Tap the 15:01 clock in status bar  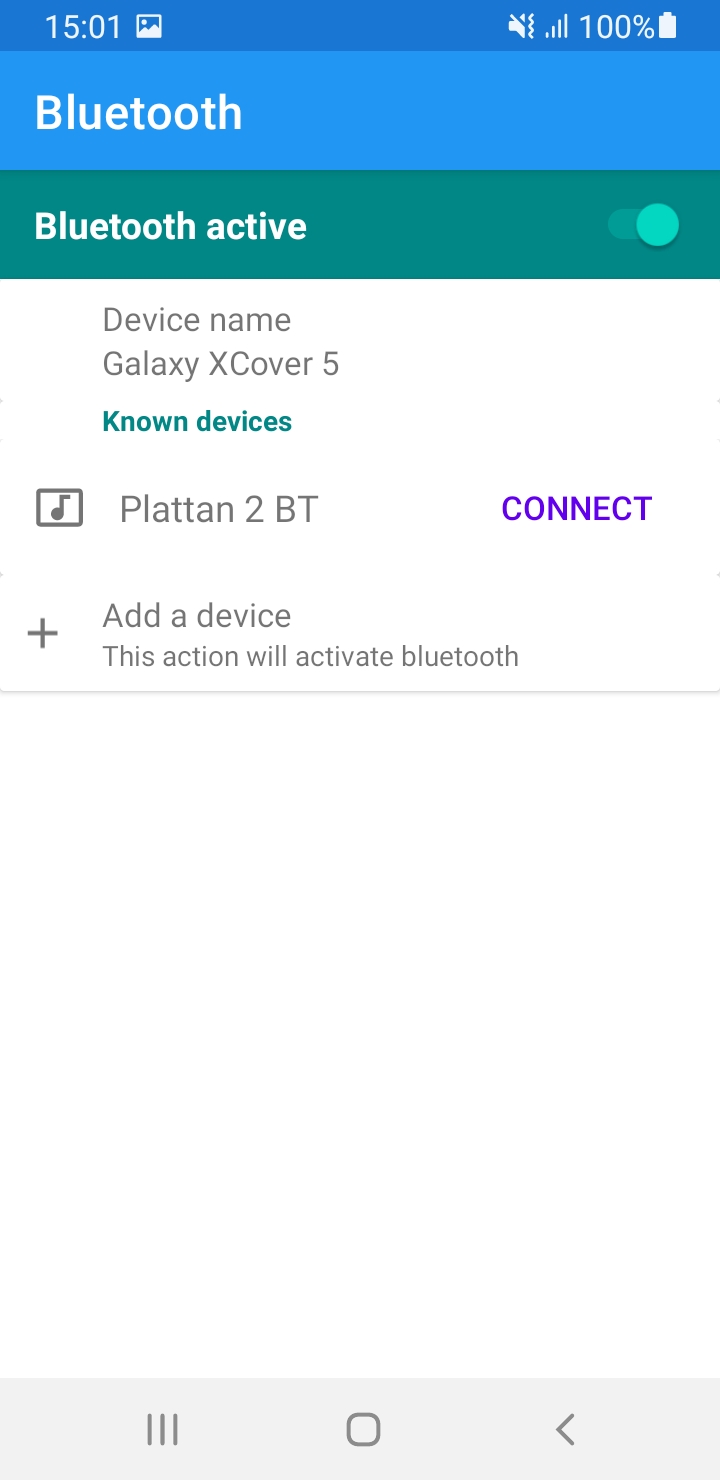(83, 27)
